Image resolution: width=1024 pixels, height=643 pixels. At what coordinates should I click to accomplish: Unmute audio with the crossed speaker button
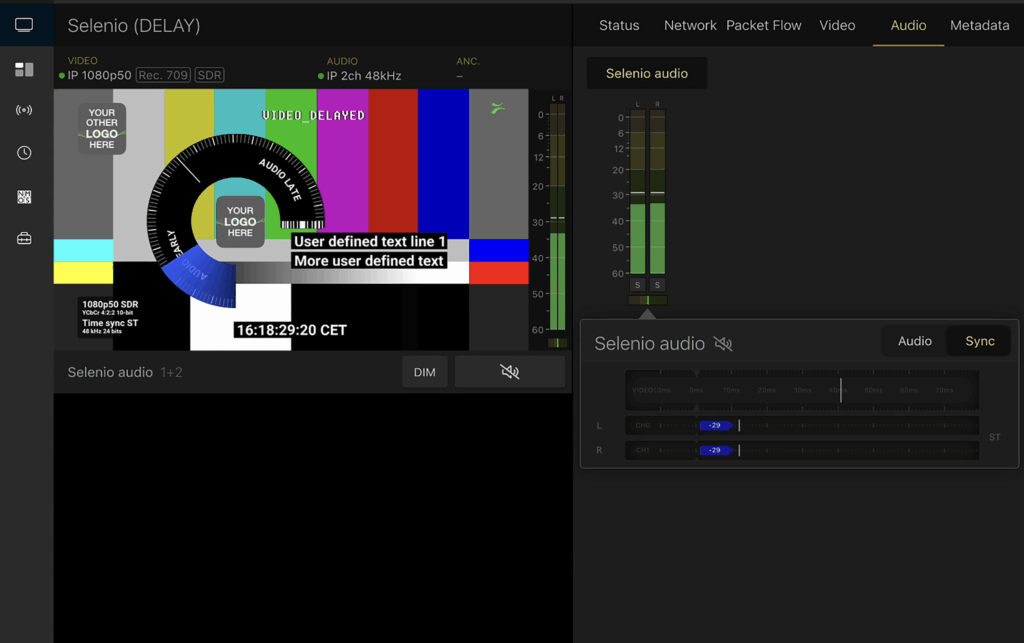click(509, 372)
